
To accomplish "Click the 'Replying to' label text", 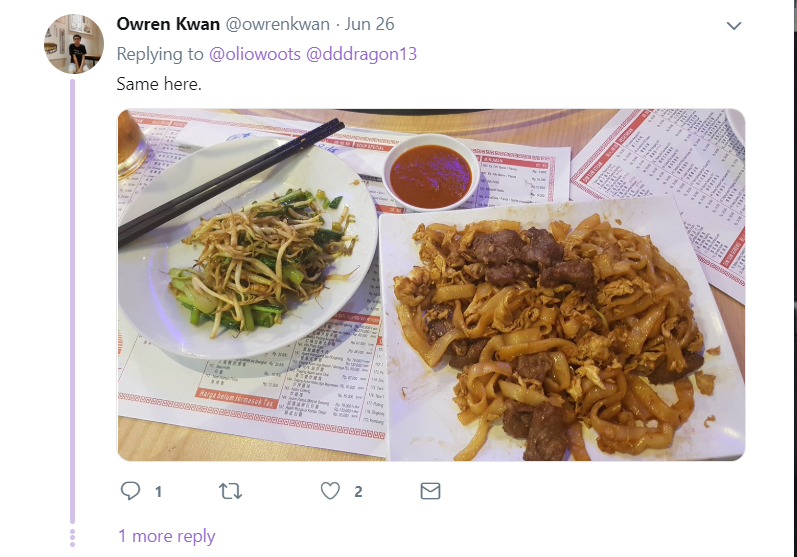I will 160,54.
